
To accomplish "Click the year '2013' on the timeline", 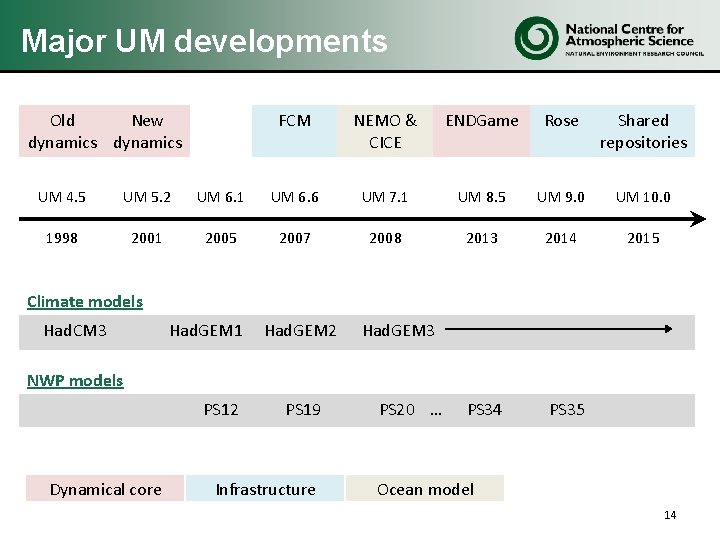I will [482, 238].
